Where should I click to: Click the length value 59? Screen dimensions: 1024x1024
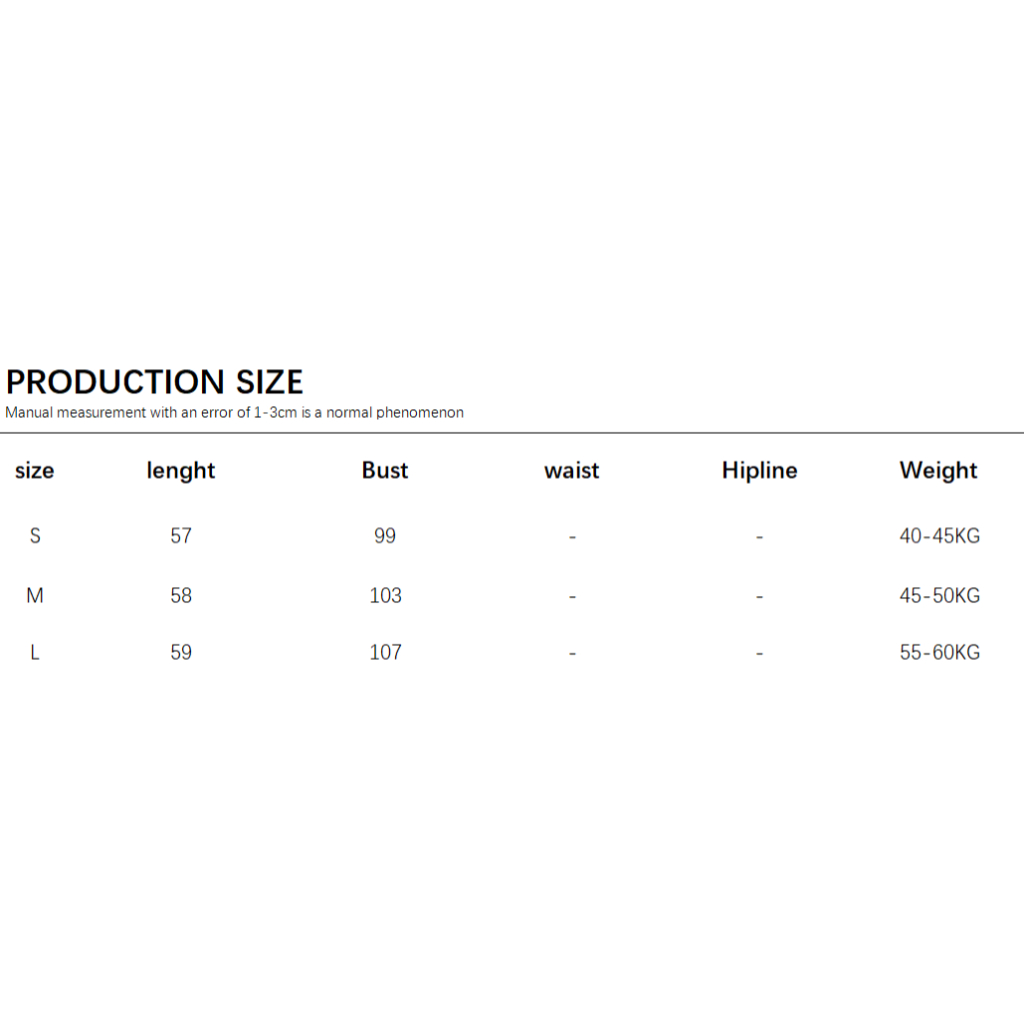[x=181, y=653]
